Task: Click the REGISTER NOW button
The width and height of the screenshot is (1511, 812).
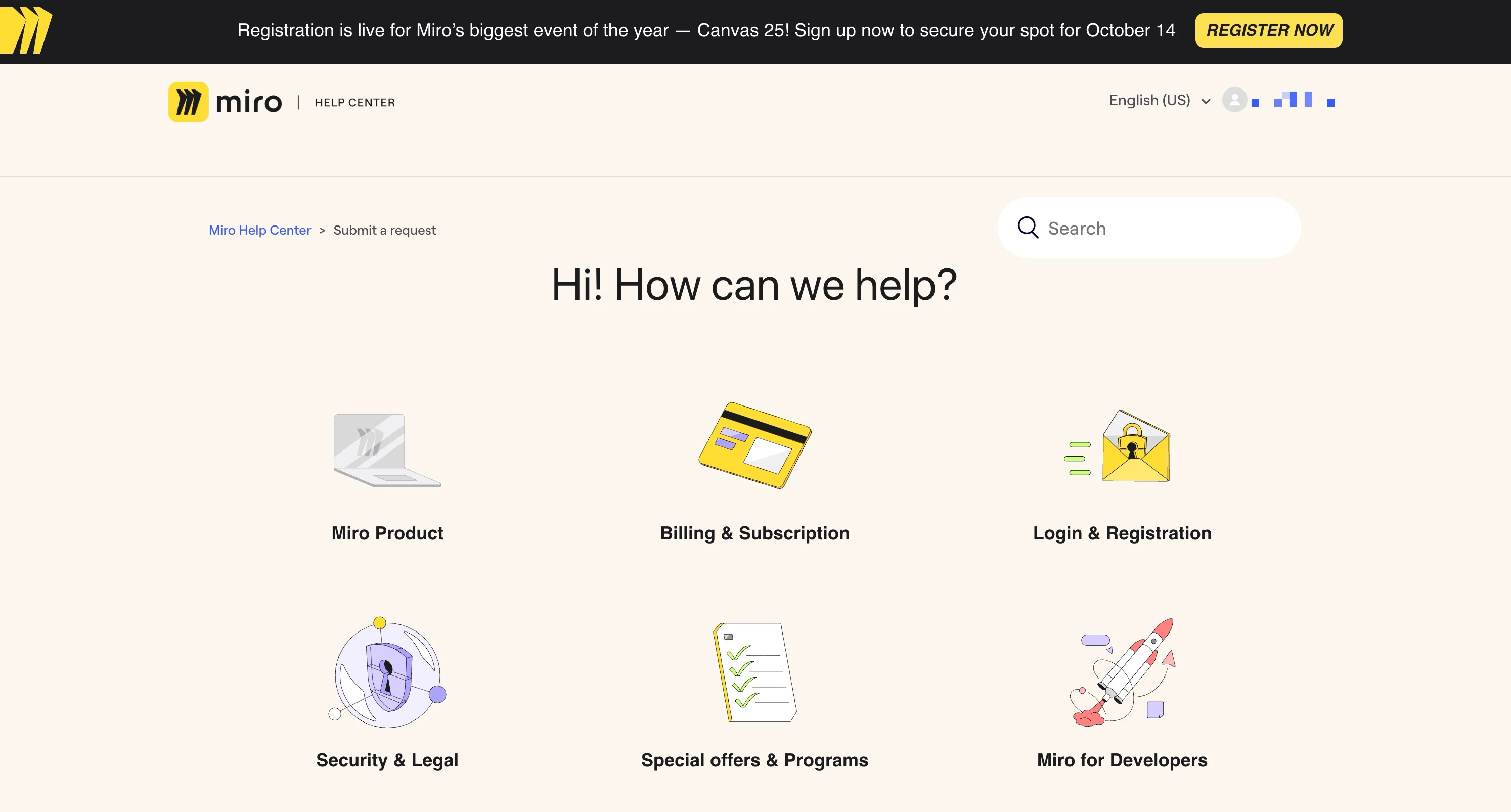Action: pos(1269,30)
